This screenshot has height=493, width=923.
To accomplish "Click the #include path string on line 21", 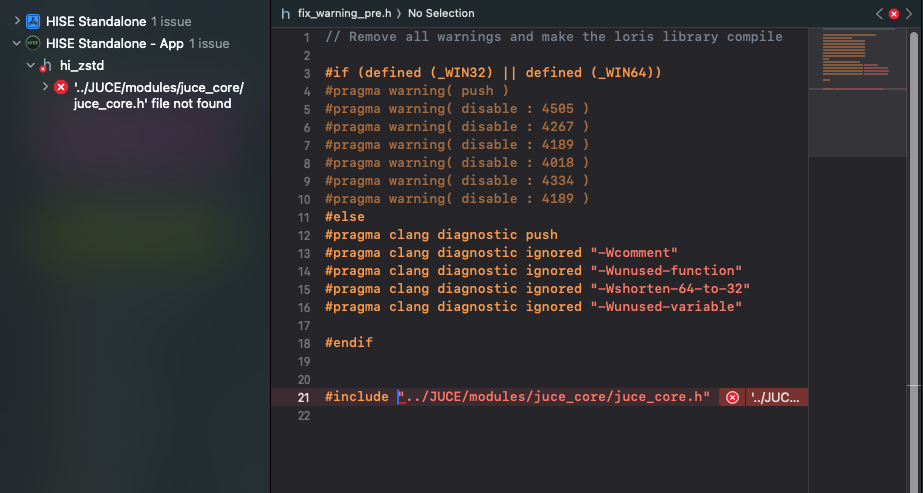I will pos(554,397).
